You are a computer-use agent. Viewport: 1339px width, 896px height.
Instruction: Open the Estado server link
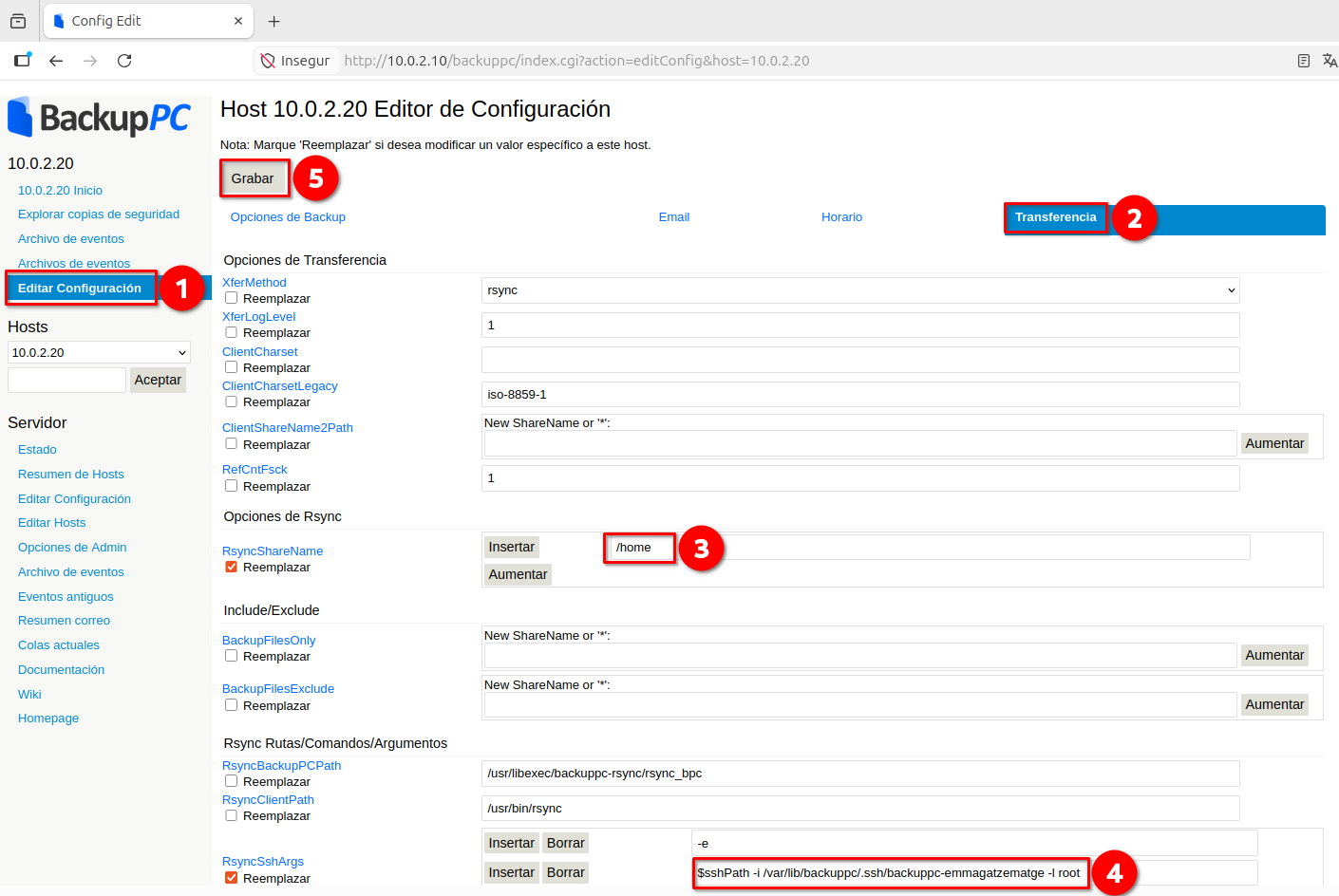[x=37, y=450]
